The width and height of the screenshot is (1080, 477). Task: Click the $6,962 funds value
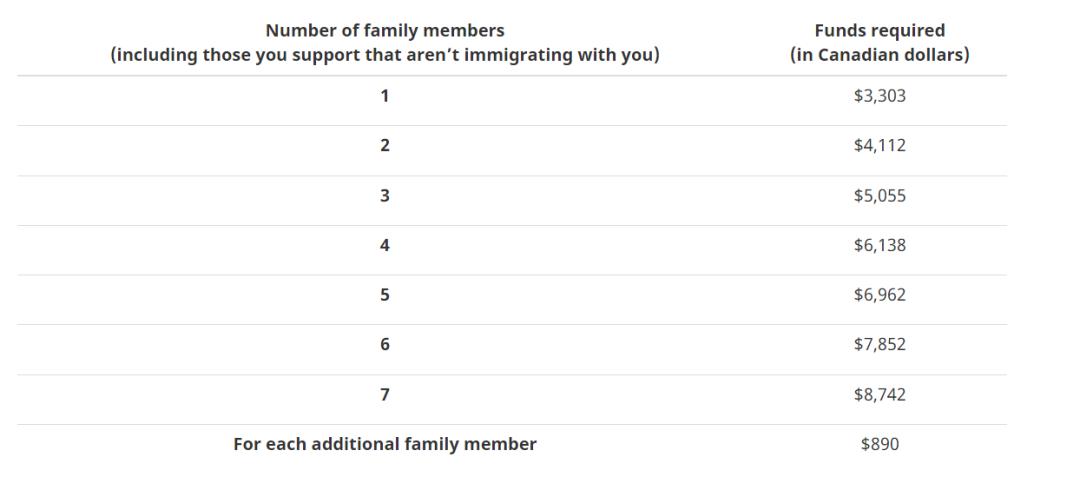tap(879, 295)
